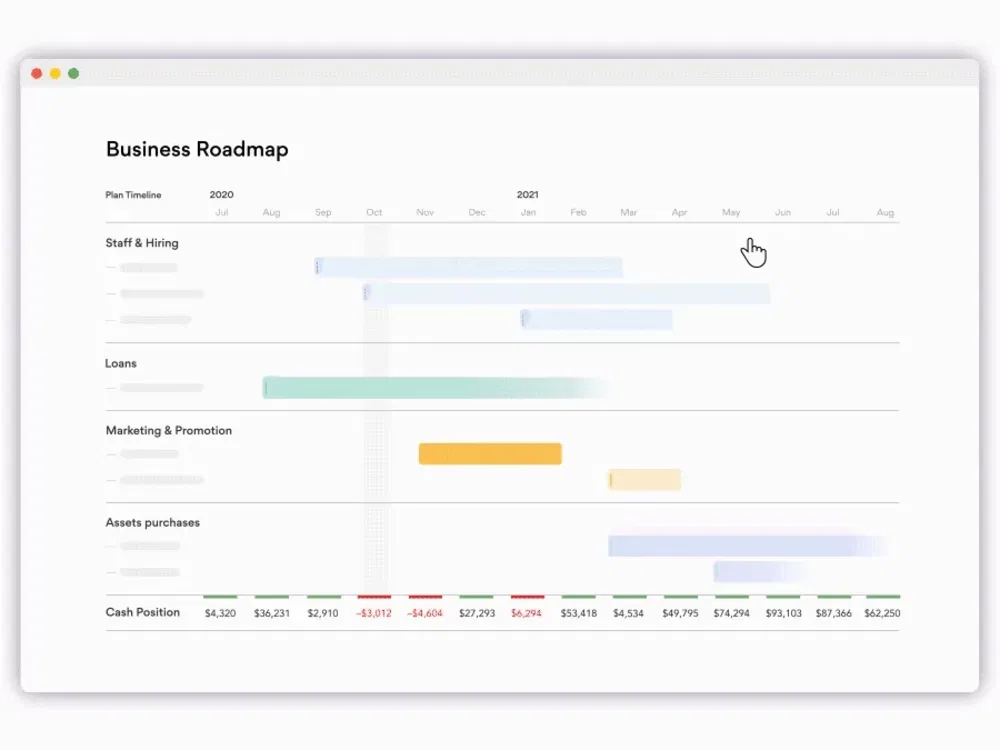Click the Nov month column header
1000x750 pixels.
425,212
